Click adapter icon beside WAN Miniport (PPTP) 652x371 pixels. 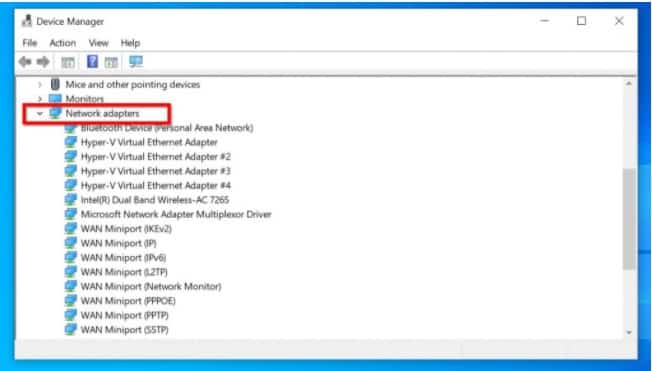71,315
